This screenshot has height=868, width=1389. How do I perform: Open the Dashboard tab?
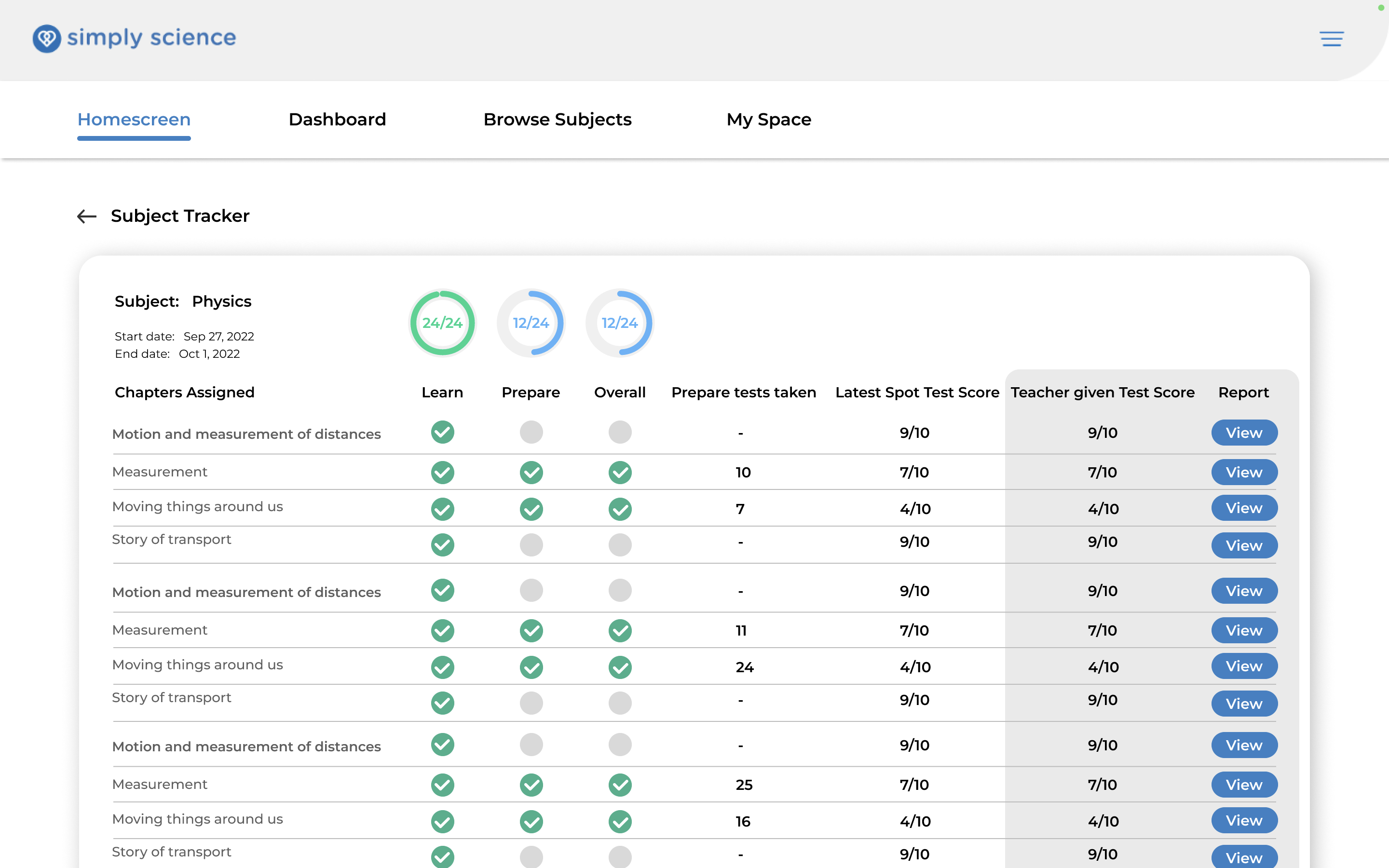(338, 120)
